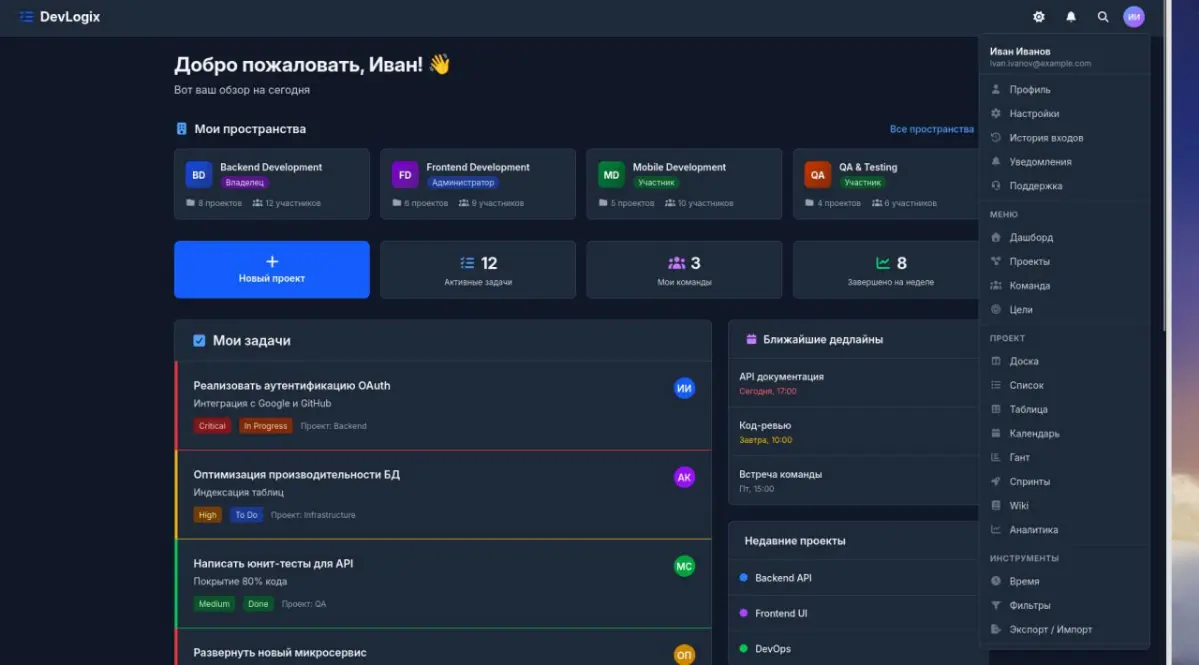Click the ОП assignee avatar on микросервис task
1199x665 pixels.
pos(684,655)
